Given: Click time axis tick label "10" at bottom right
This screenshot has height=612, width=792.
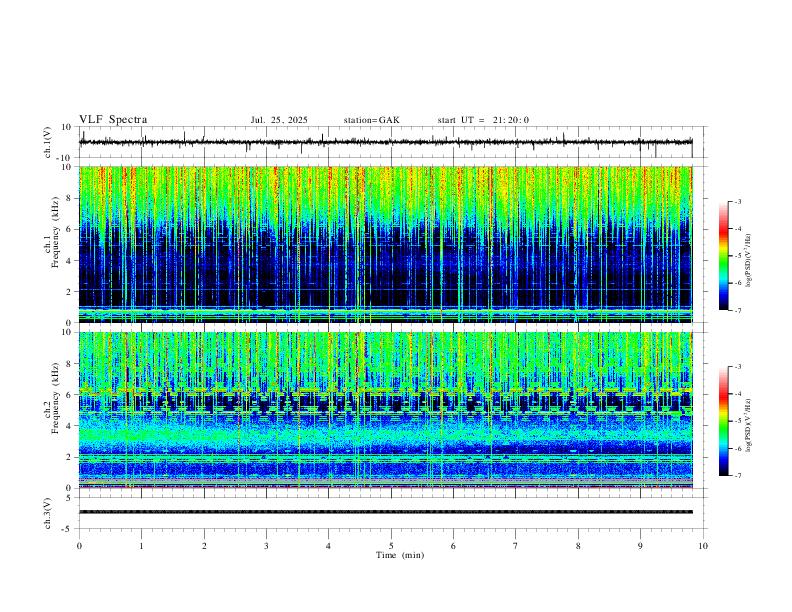Looking at the screenshot, I should point(703,546).
